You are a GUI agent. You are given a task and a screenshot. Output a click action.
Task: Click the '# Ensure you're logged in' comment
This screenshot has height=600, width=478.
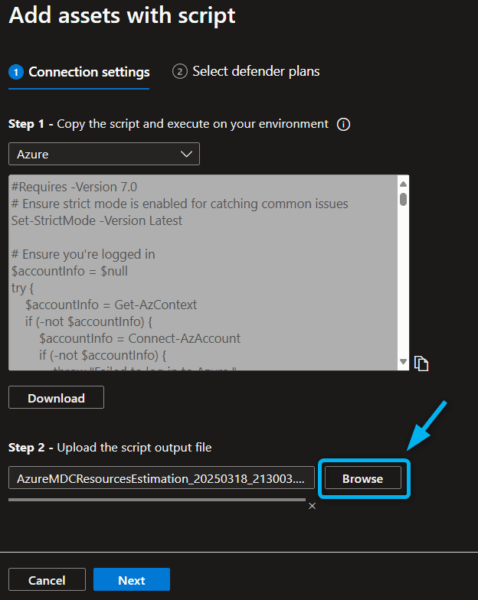[x=83, y=254]
